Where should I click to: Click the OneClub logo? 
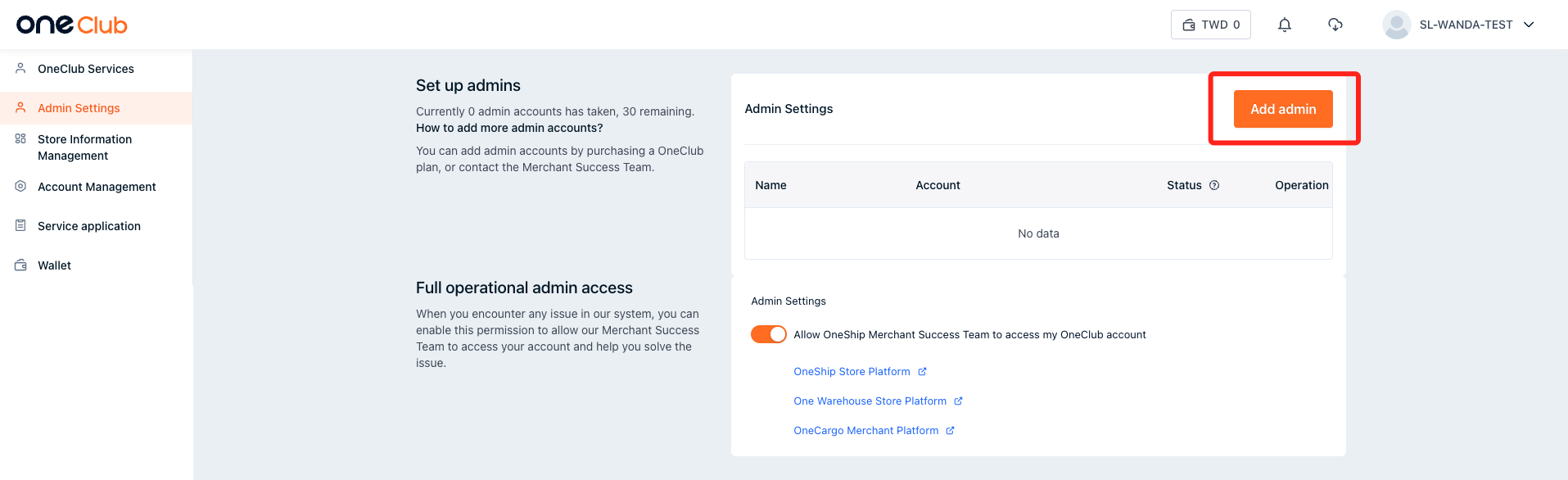click(72, 25)
